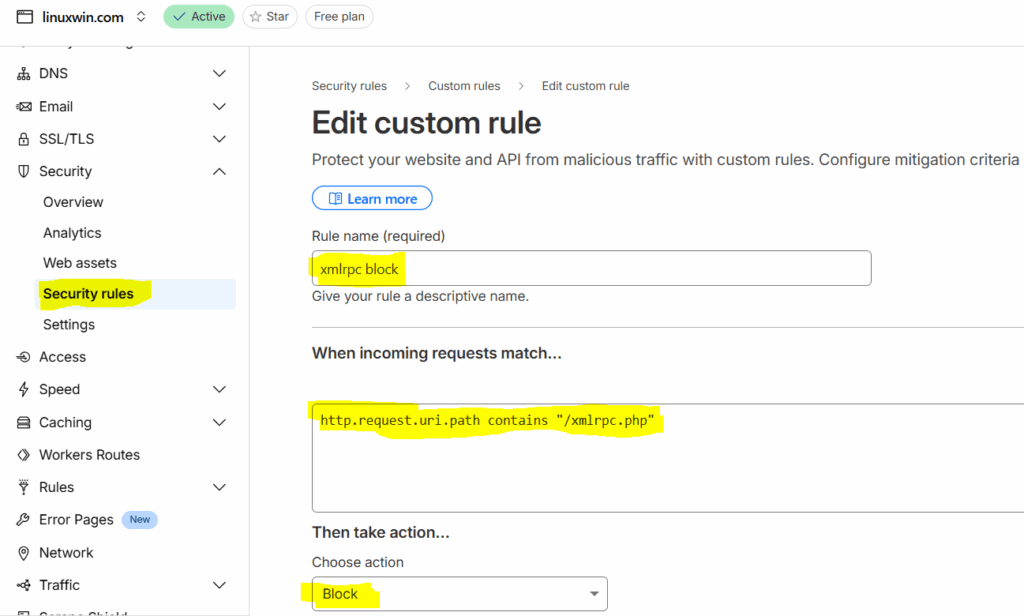Click the star icon in Star button
The height and width of the screenshot is (616, 1024).
(255, 17)
